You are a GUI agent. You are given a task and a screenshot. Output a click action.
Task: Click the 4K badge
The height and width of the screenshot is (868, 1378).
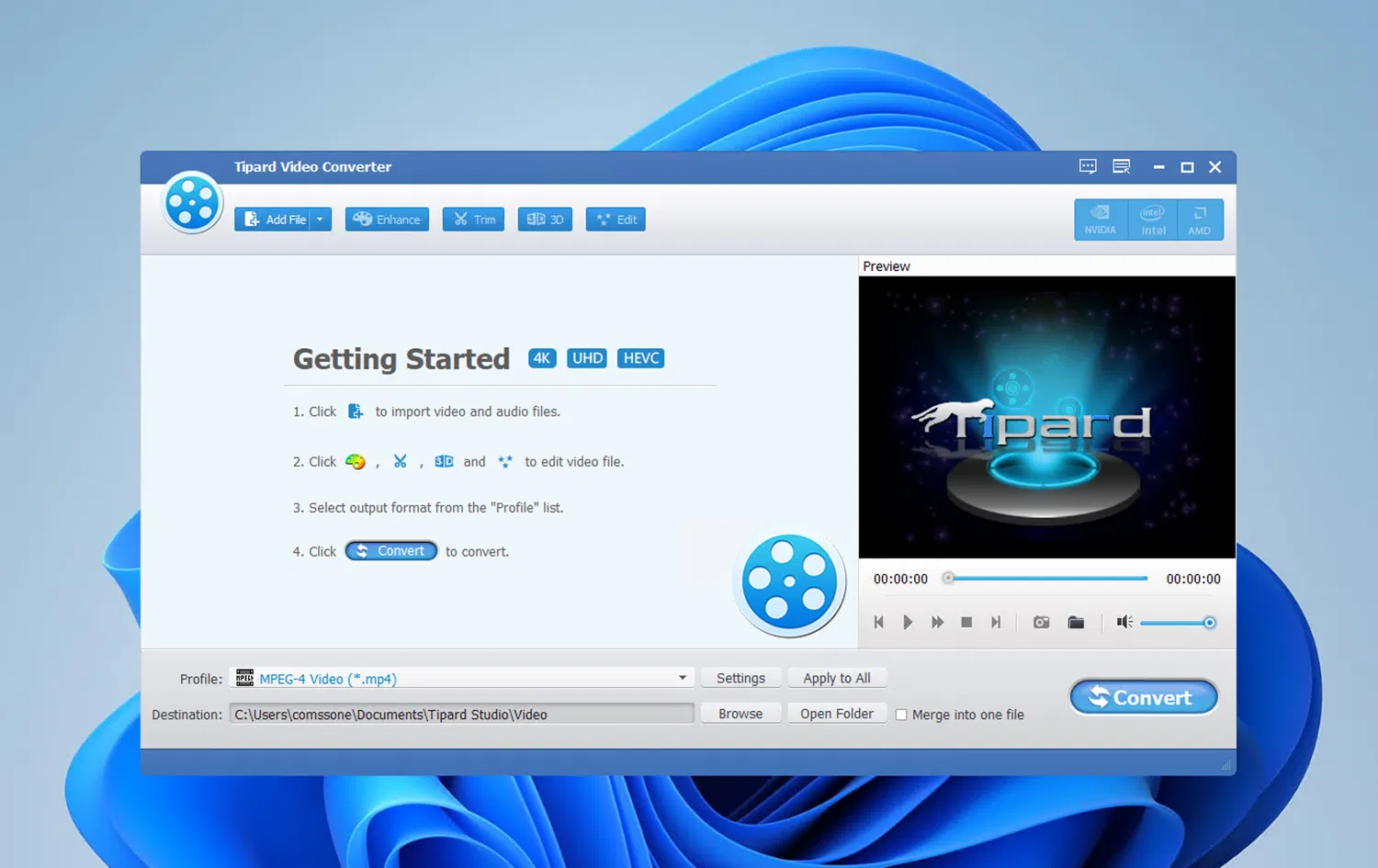[x=542, y=358]
